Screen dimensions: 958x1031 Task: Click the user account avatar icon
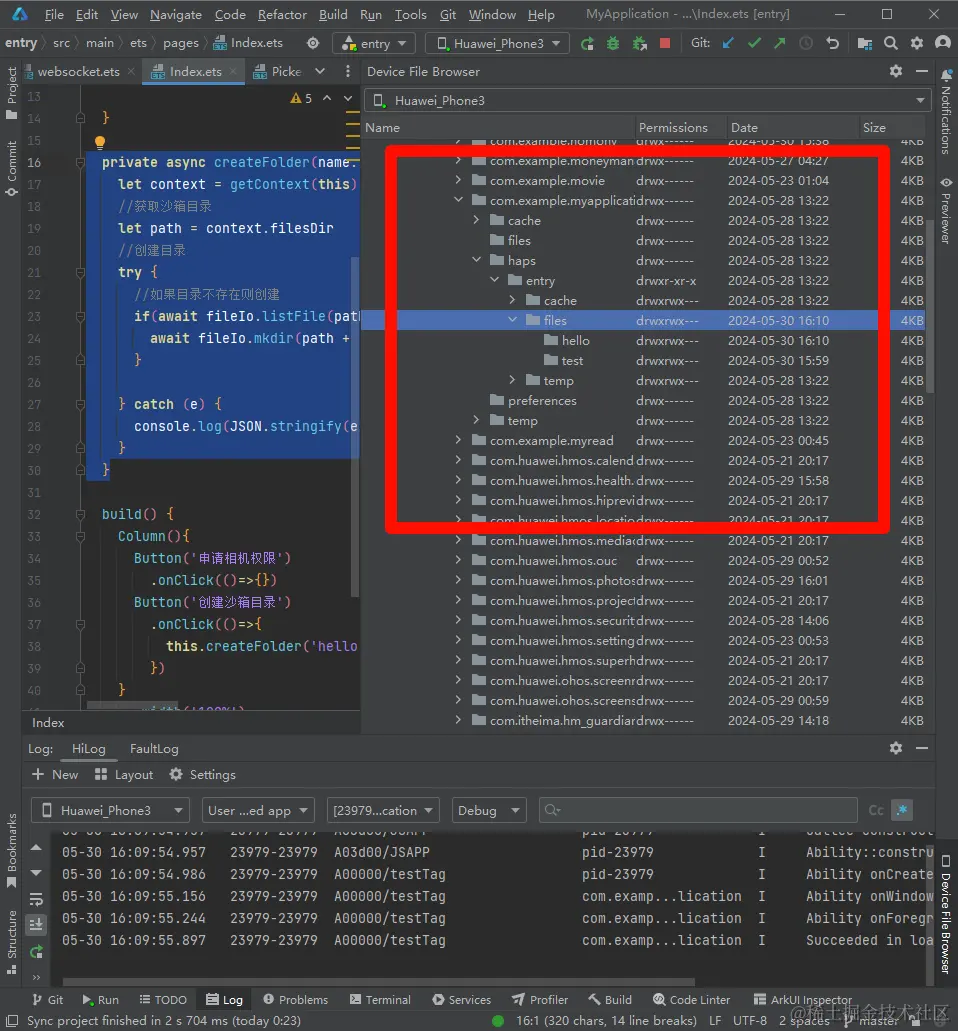[x=943, y=43]
